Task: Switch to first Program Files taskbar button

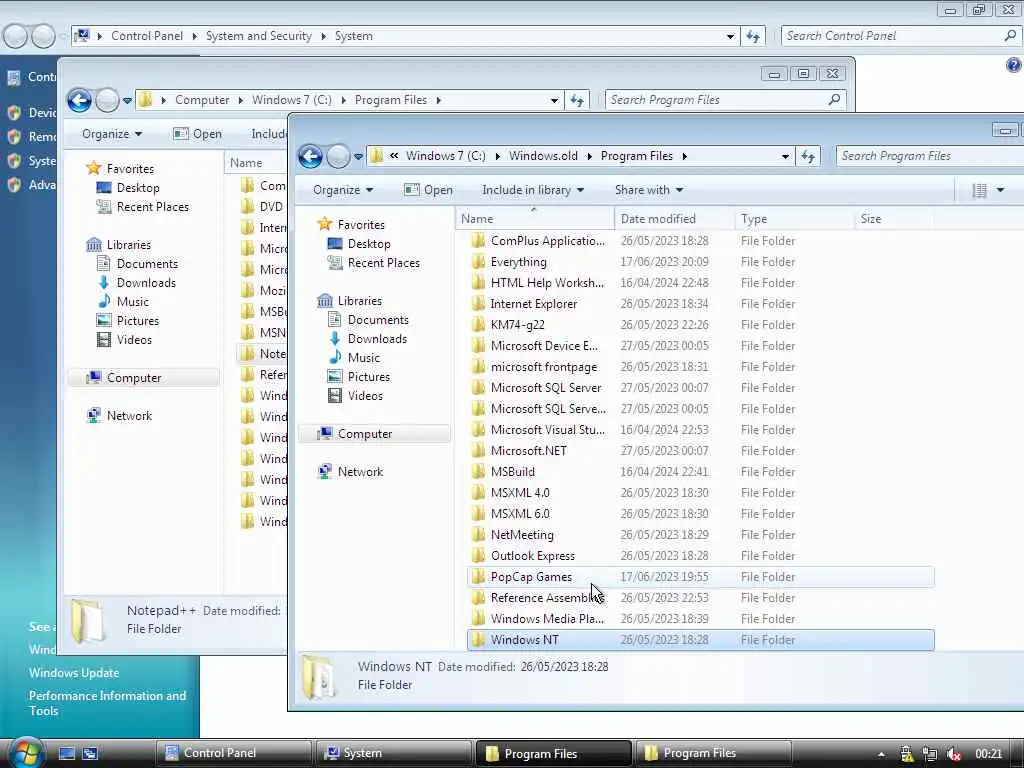Action: (x=553, y=753)
